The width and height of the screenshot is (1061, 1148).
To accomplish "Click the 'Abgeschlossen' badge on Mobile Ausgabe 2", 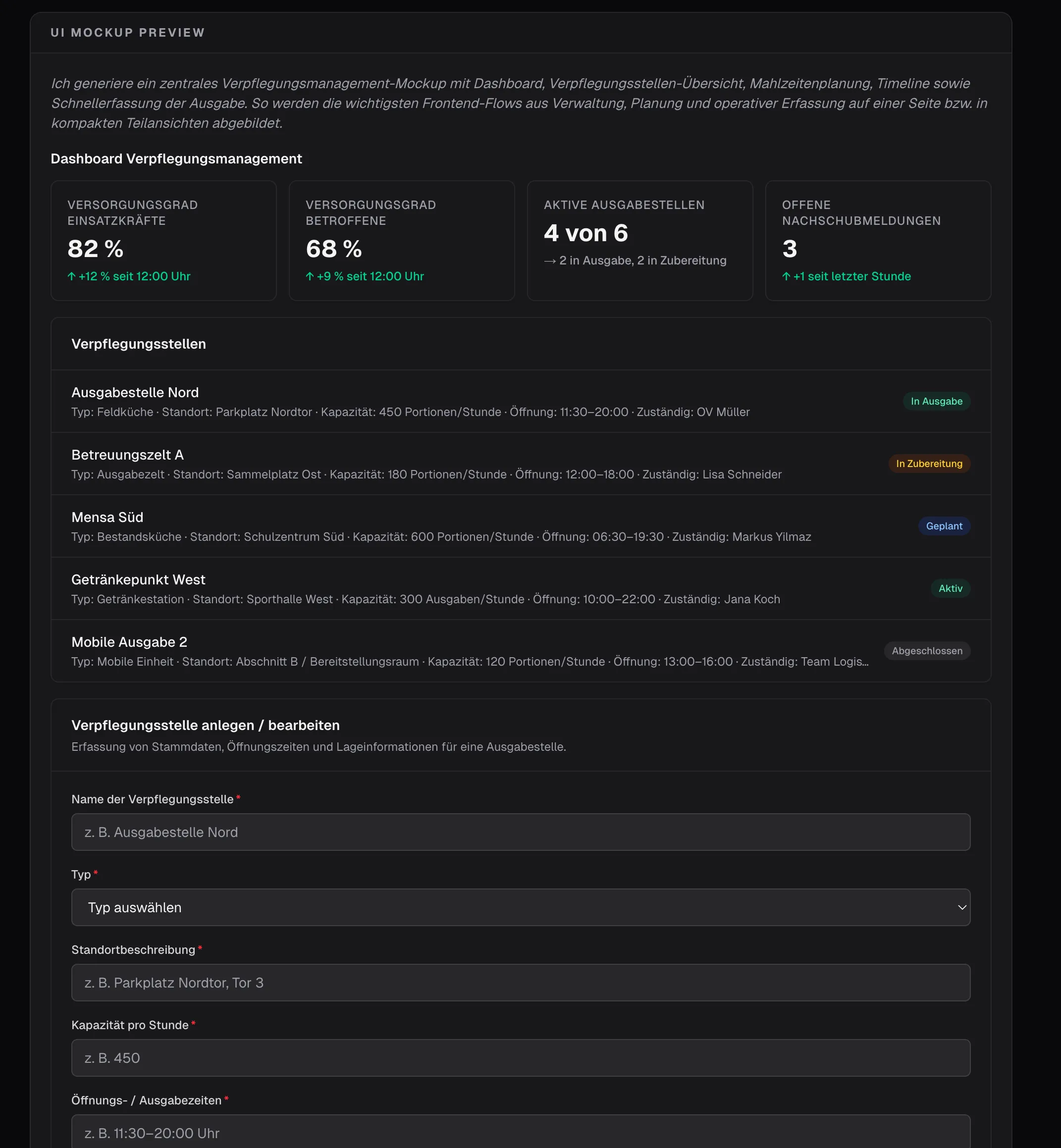I will [927, 651].
